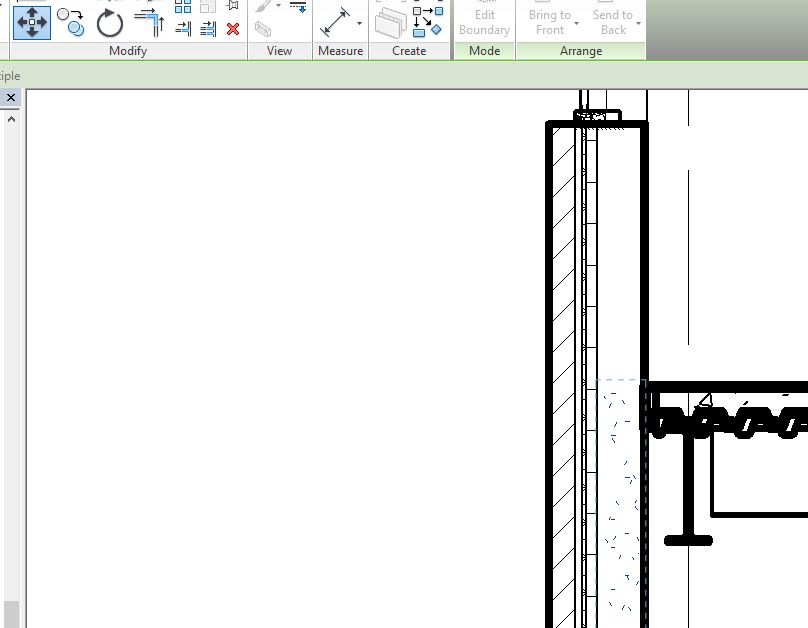
Task: Use the Trim/Extend to Corner tool
Action: pos(149,21)
